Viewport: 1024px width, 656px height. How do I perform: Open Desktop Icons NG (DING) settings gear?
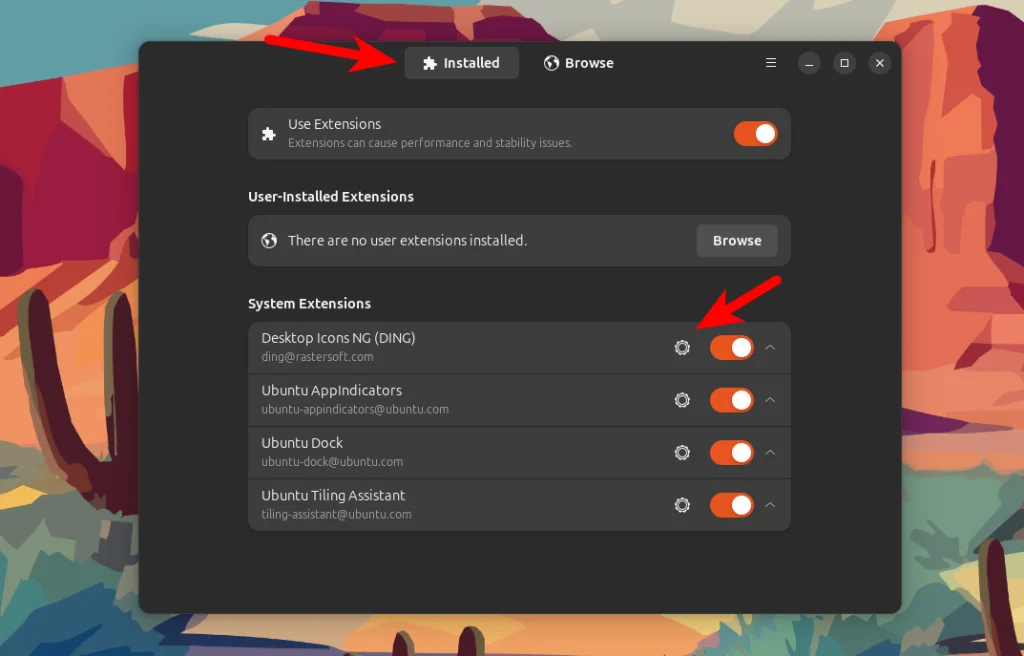click(x=682, y=347)
